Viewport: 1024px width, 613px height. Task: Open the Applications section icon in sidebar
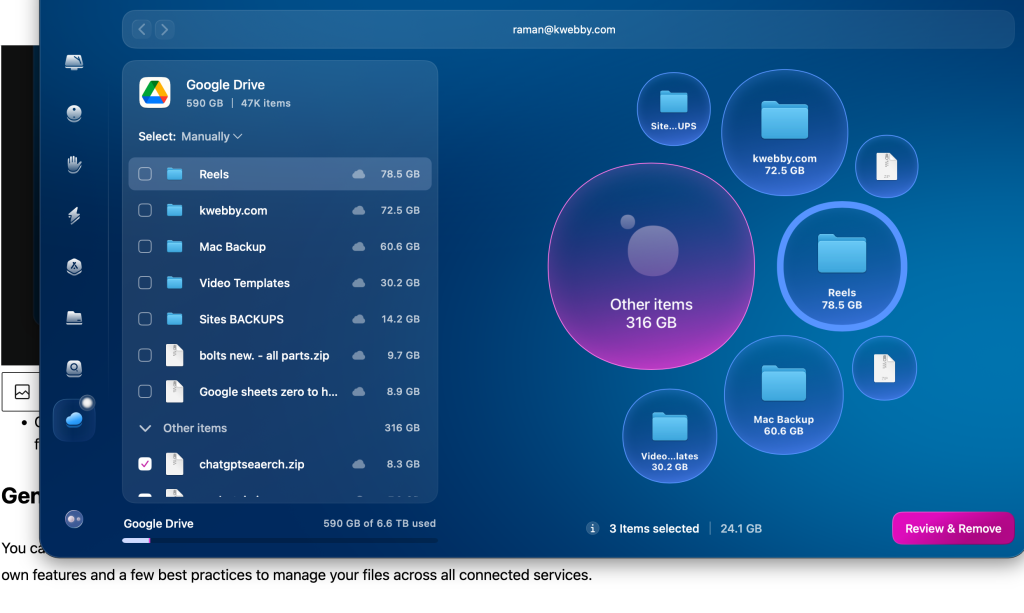[74, 266]
